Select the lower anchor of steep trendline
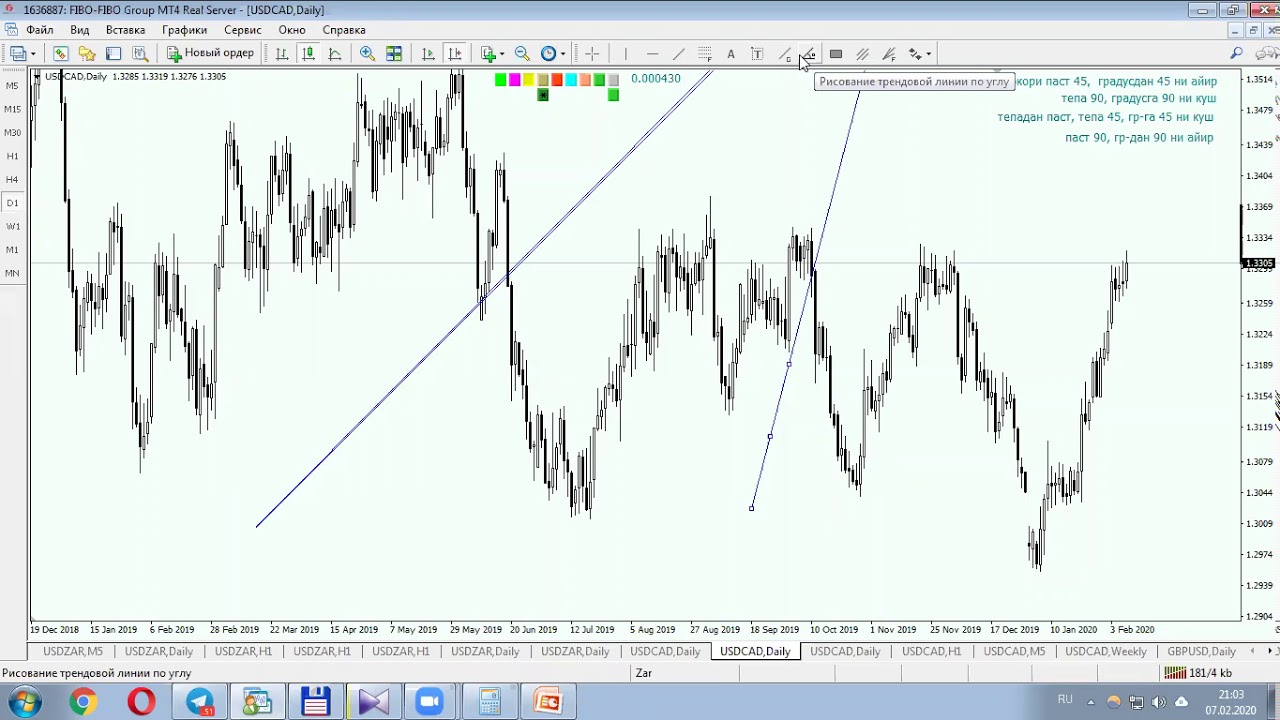1280x720 pixels. point(751,508)
